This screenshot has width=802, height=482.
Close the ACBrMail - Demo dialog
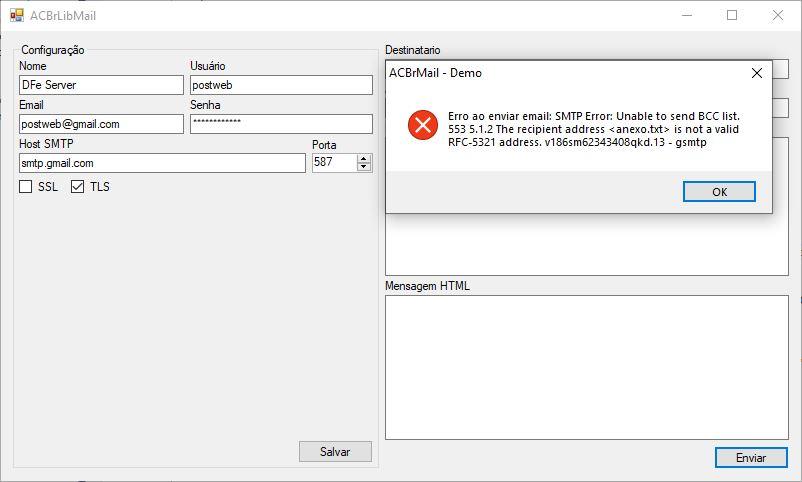click(x=757, y=73)
